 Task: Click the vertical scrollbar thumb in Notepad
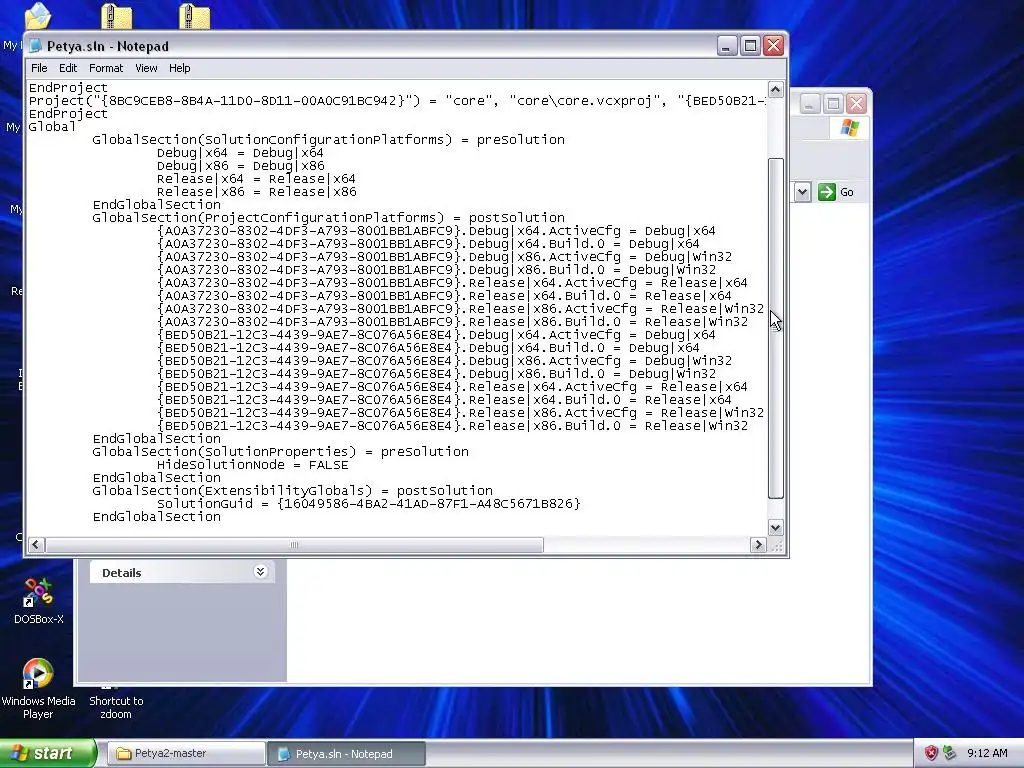tap(775, 328)
